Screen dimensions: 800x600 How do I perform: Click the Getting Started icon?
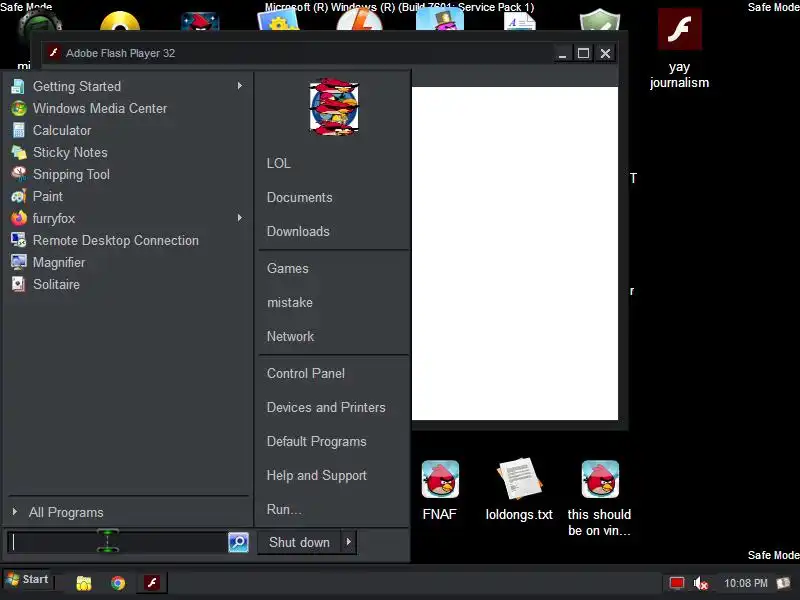pyautogui.click(x=18, y=86)
